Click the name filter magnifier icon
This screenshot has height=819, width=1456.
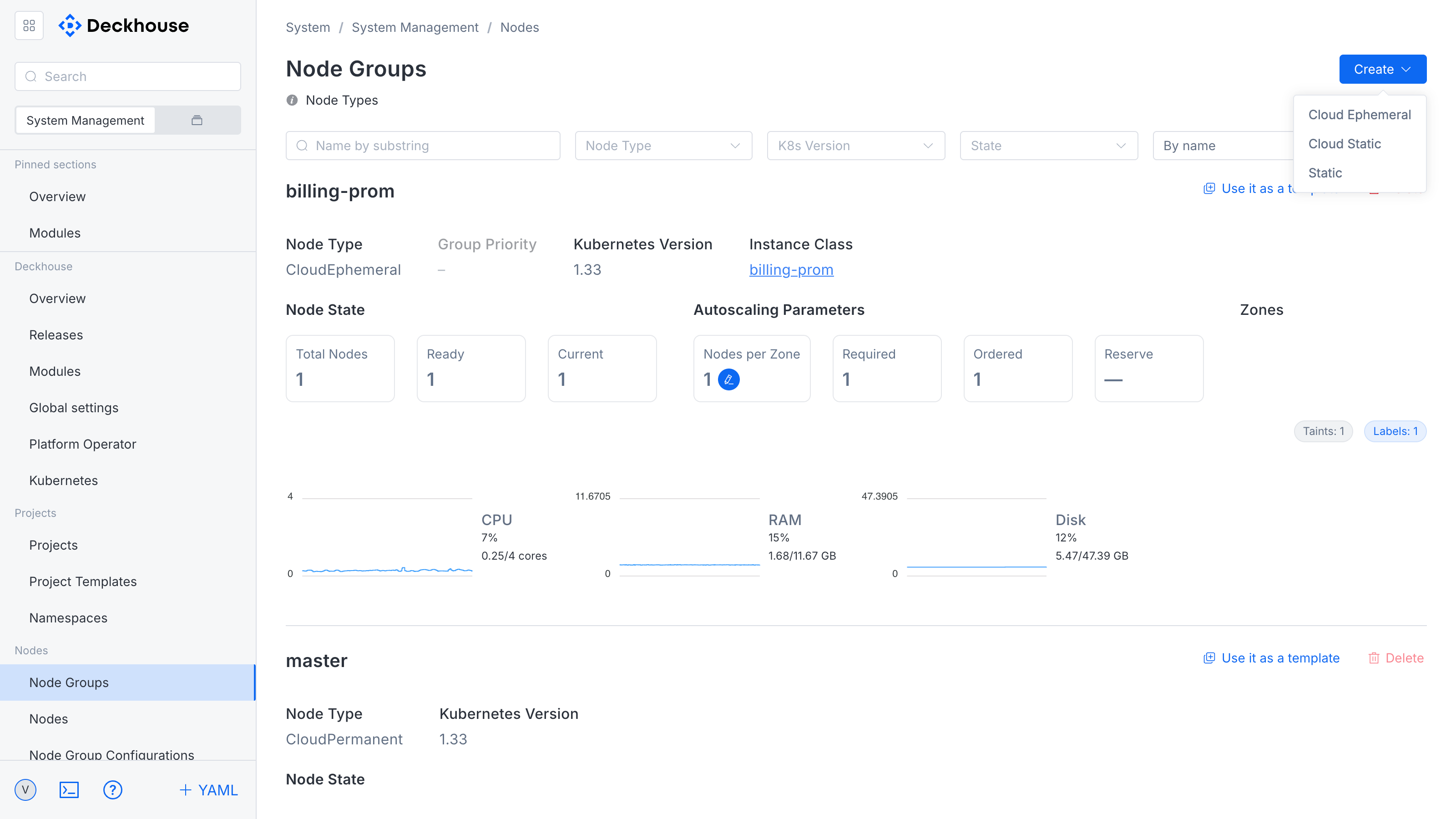[x=303, y=146]
